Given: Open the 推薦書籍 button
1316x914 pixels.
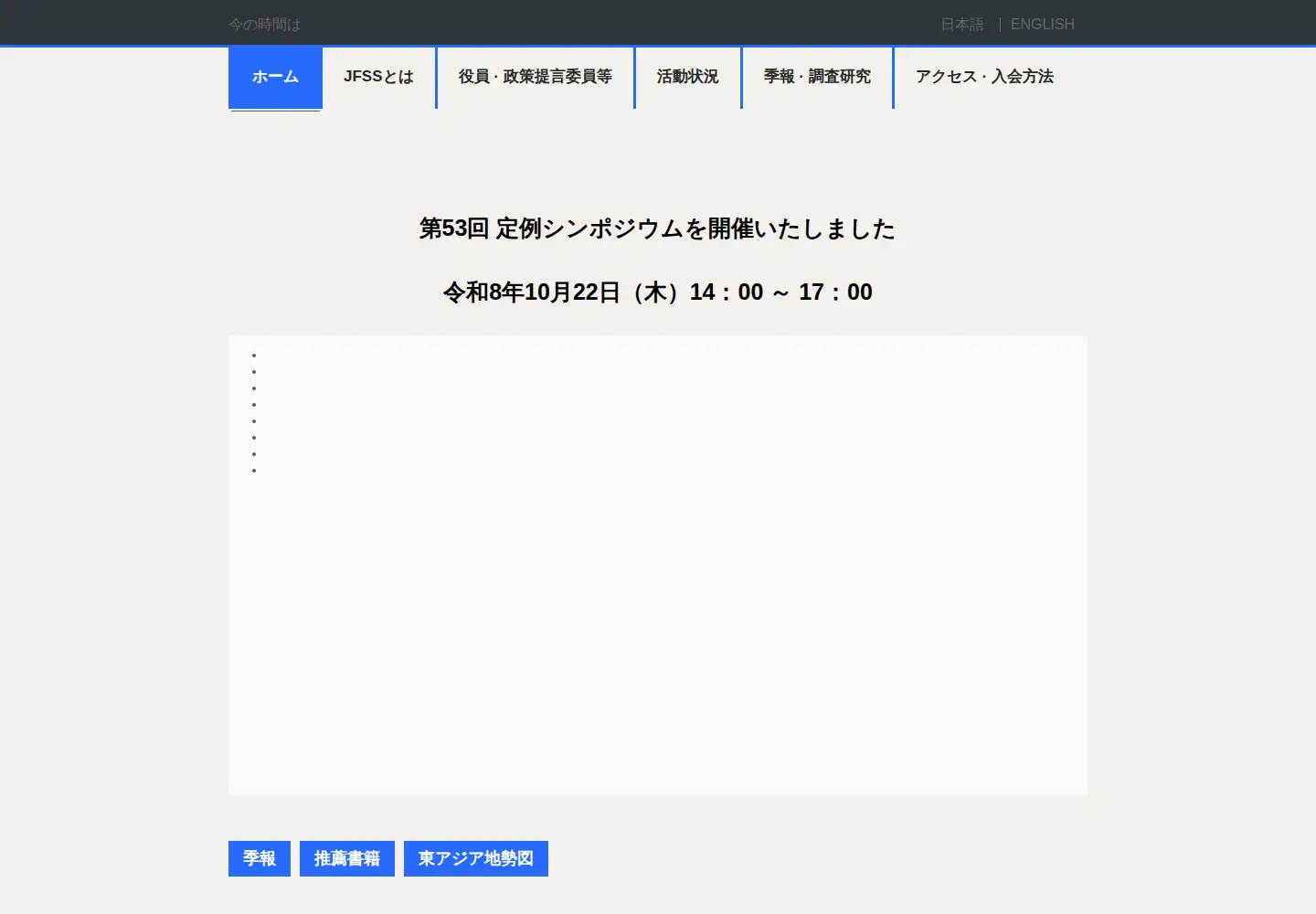Looking at the screenshot, I should pos(347,858).
